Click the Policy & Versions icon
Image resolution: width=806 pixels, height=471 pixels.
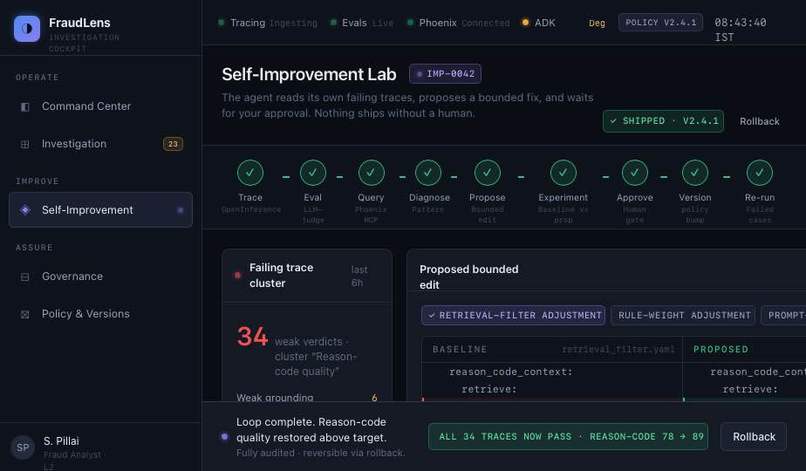25,314
